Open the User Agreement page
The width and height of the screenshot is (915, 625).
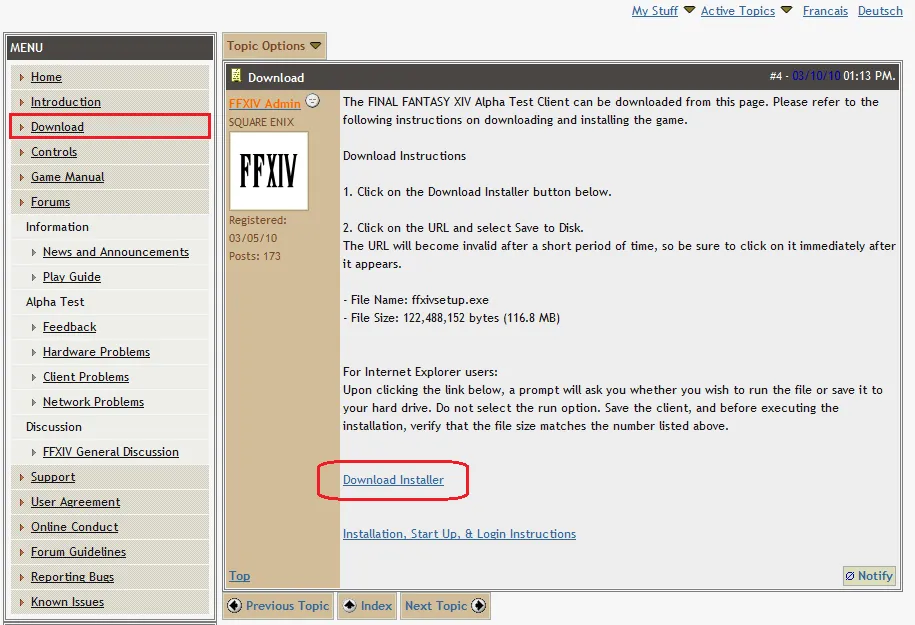coord(75,502)
